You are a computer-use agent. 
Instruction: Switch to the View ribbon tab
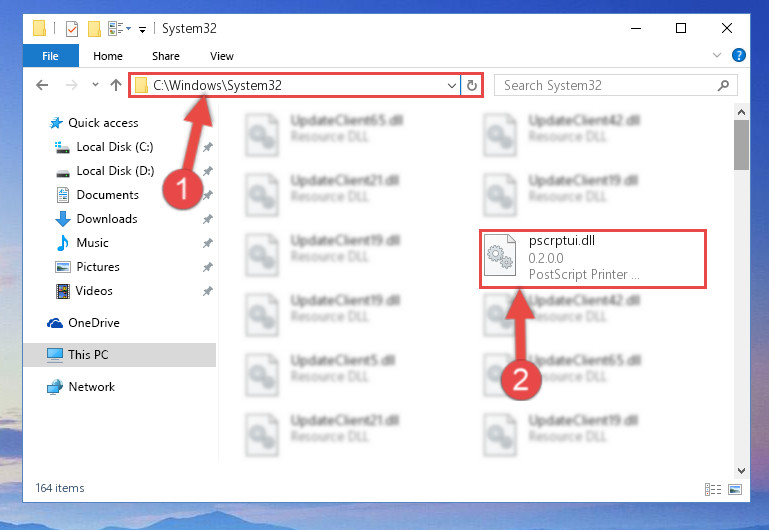tap(222, 56)
